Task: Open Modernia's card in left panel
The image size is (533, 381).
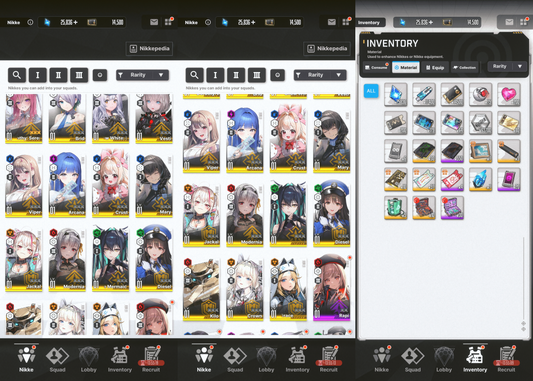Action: [67, 260]
